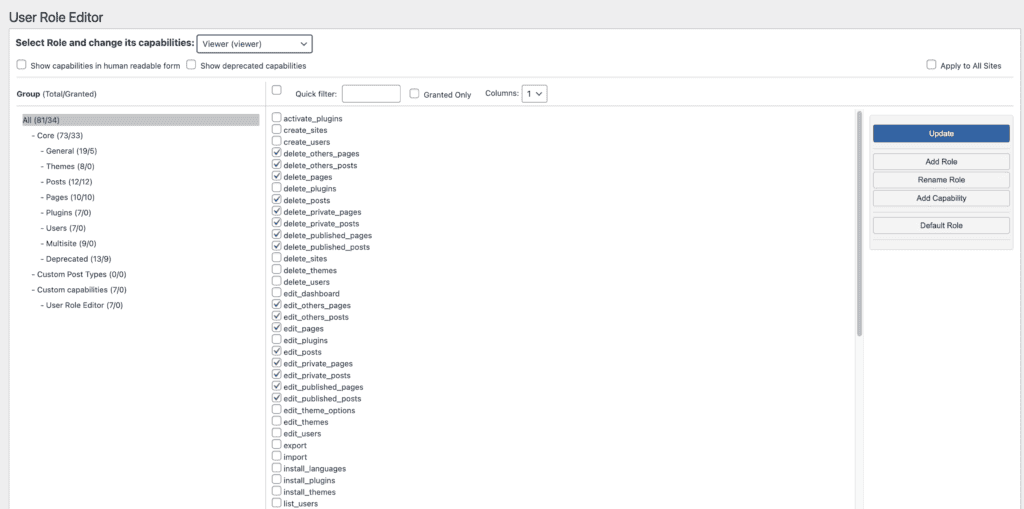
Task: Select the Multisite (9/0) group
Action: (71, 244)
